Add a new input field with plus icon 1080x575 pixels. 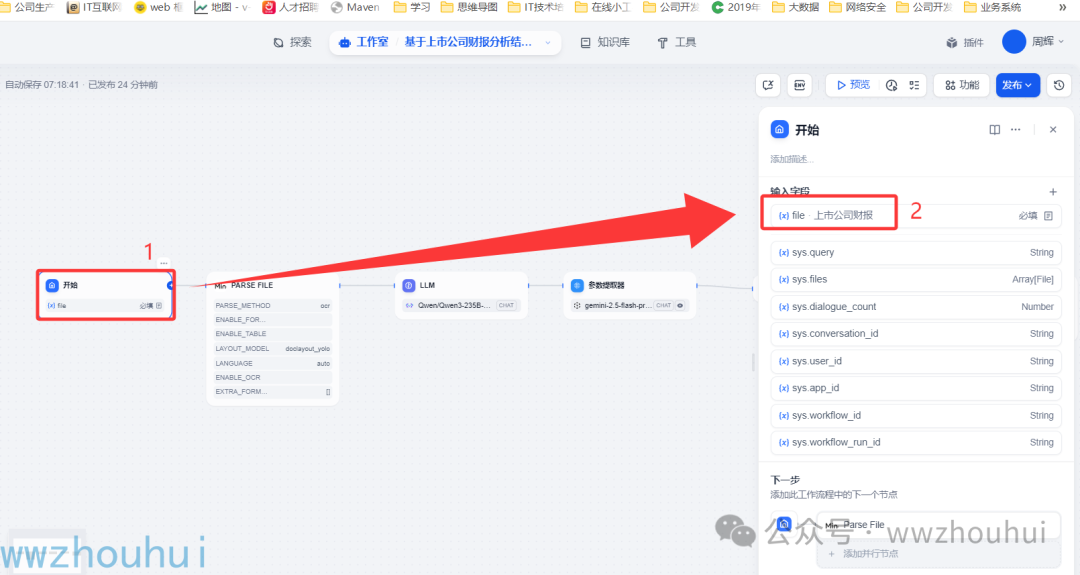[x=1052, y=191]
